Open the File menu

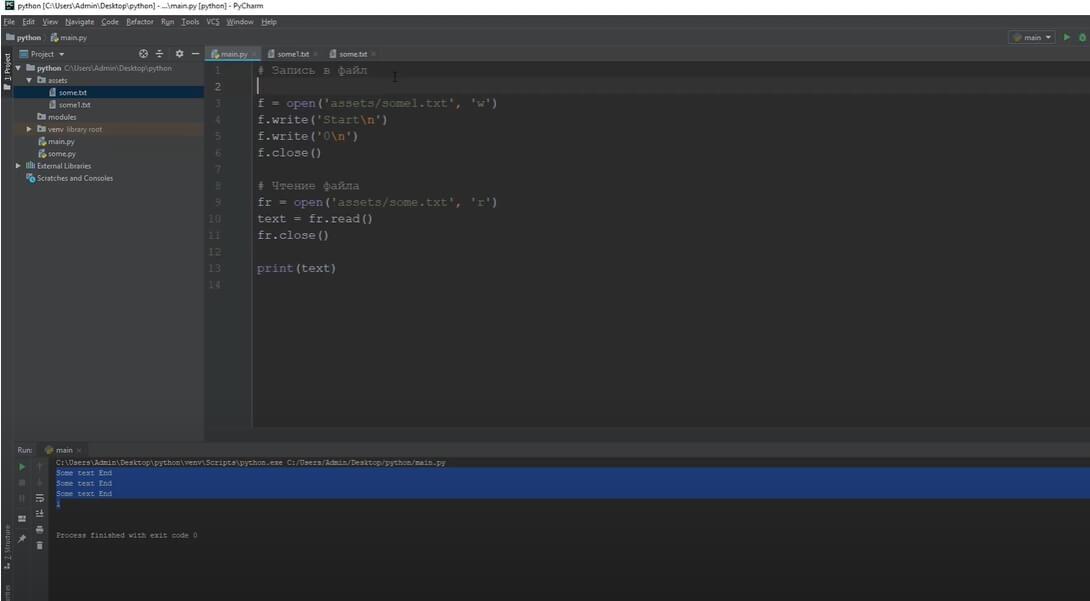[x=9, y=22]
